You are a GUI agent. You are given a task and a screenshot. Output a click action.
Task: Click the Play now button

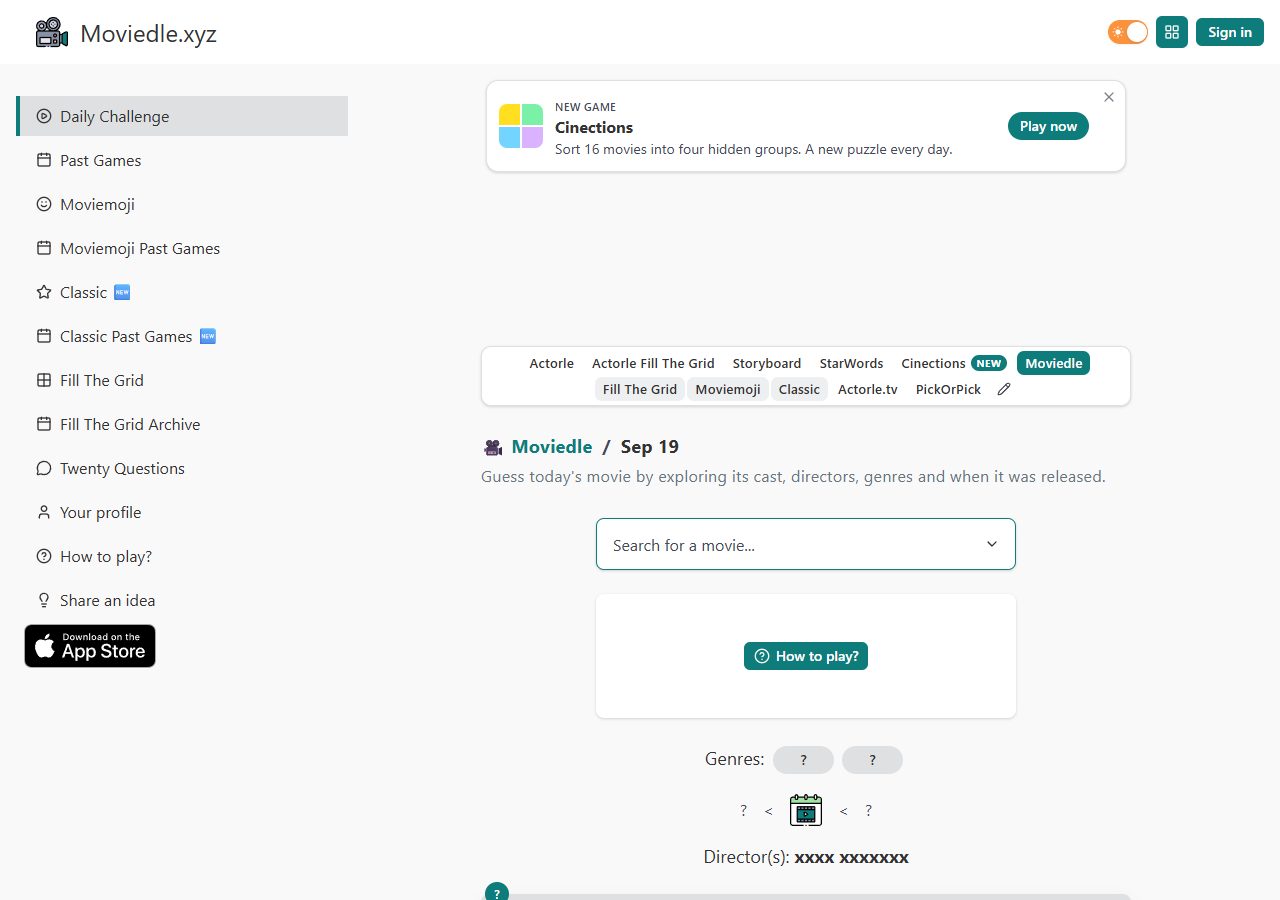pos(1048,126)
